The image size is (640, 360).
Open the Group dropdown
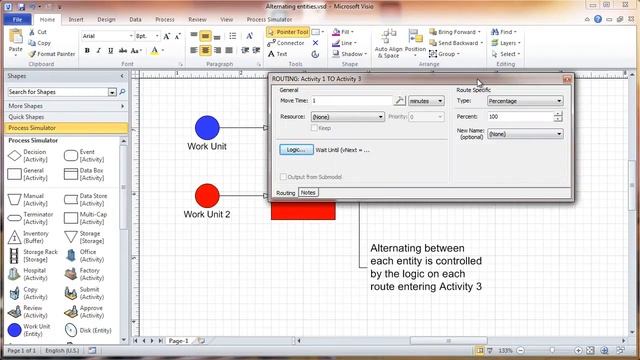(444, 54)
